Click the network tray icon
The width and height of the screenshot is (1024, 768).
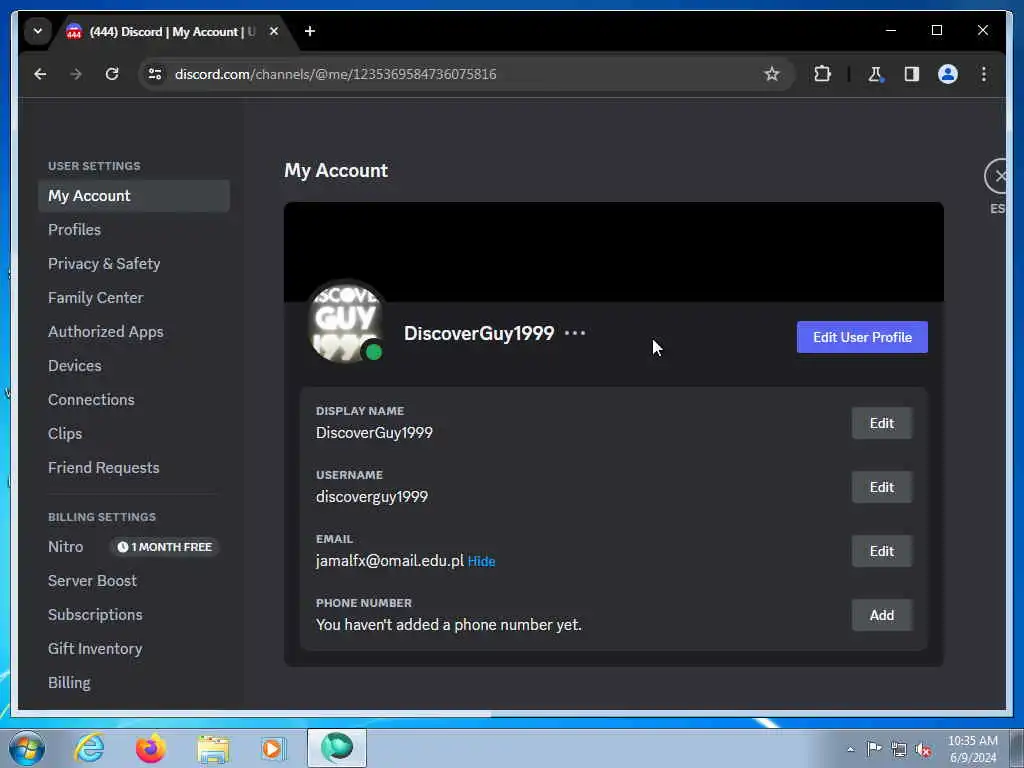click(x=899, y=750)
